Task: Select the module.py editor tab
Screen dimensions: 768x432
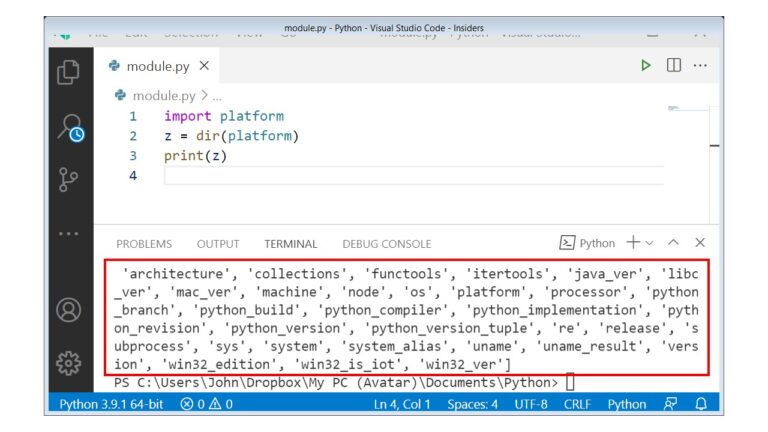Action: tap(157, 66)
